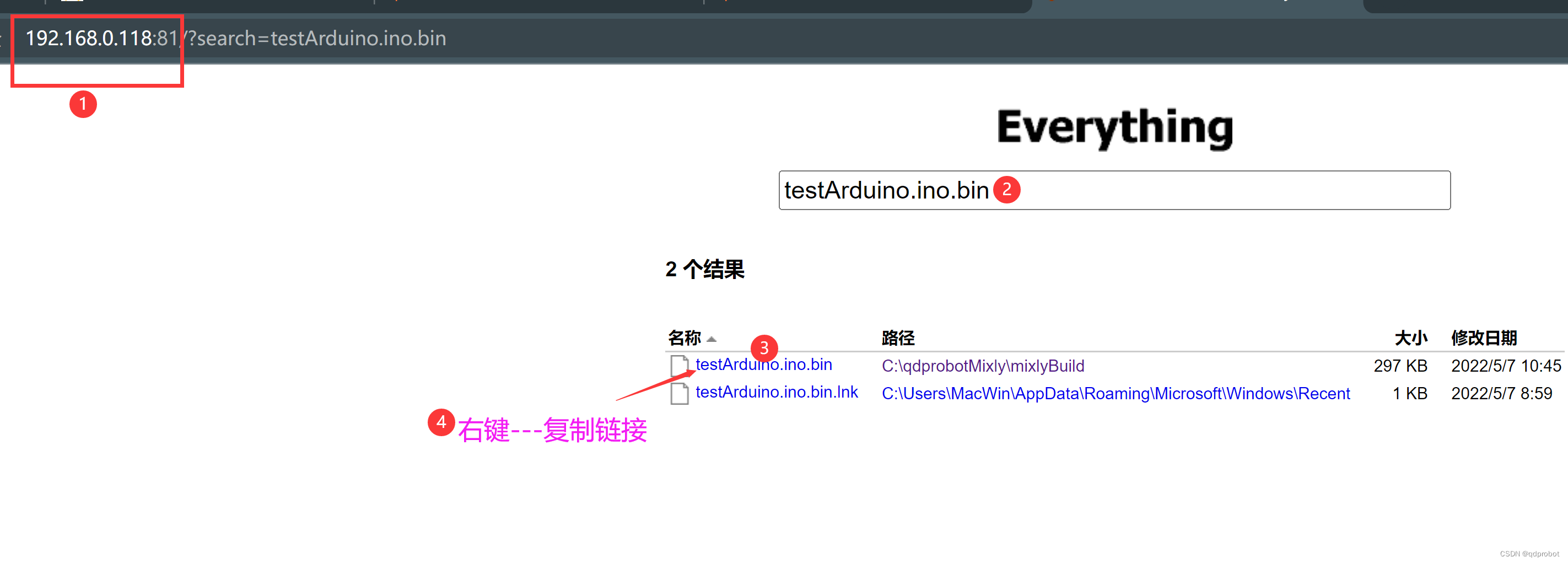1568x563 pixels.
Task: Click the browser address bar URL
Action: [x=235, y=39]
